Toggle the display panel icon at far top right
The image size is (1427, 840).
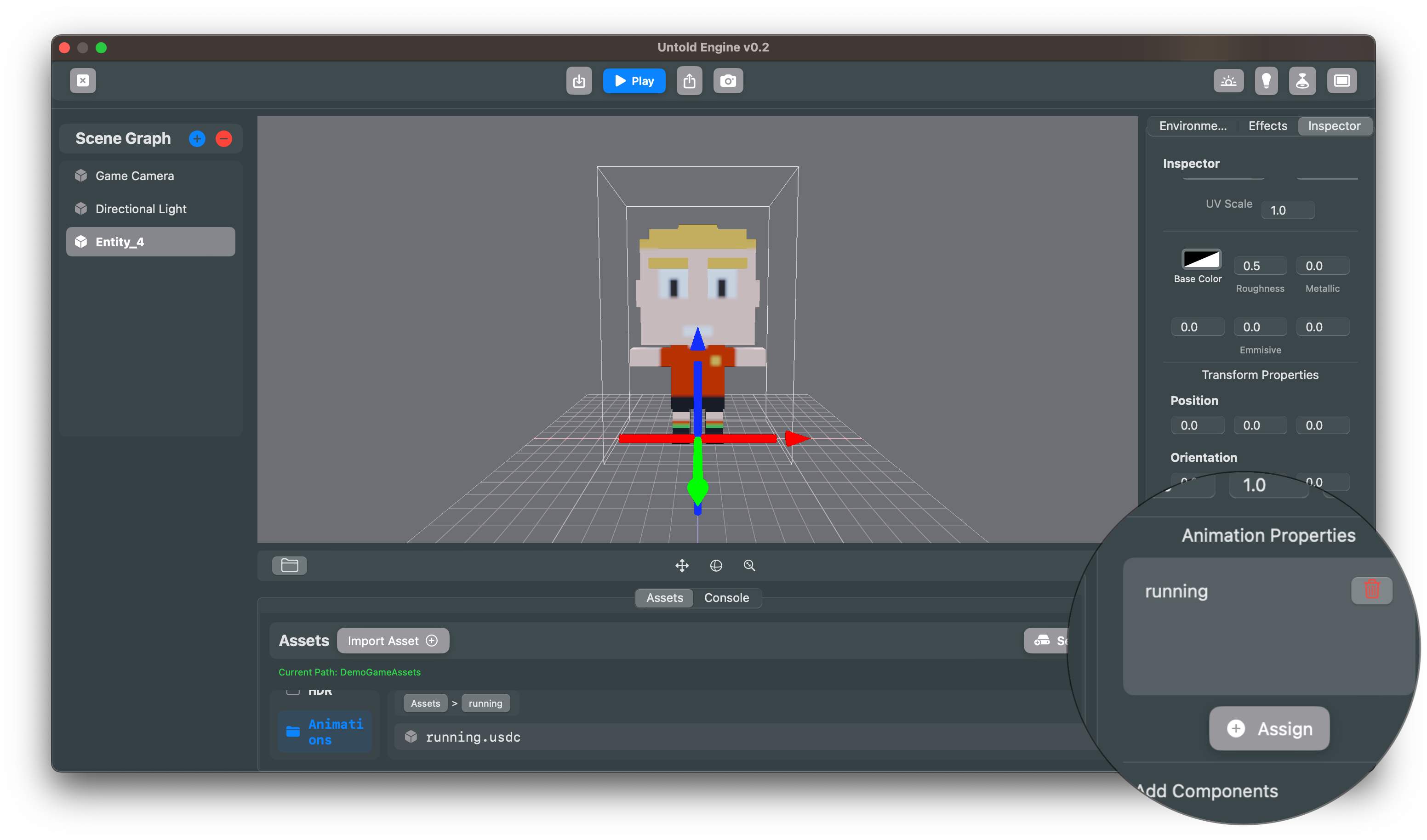1341,80
